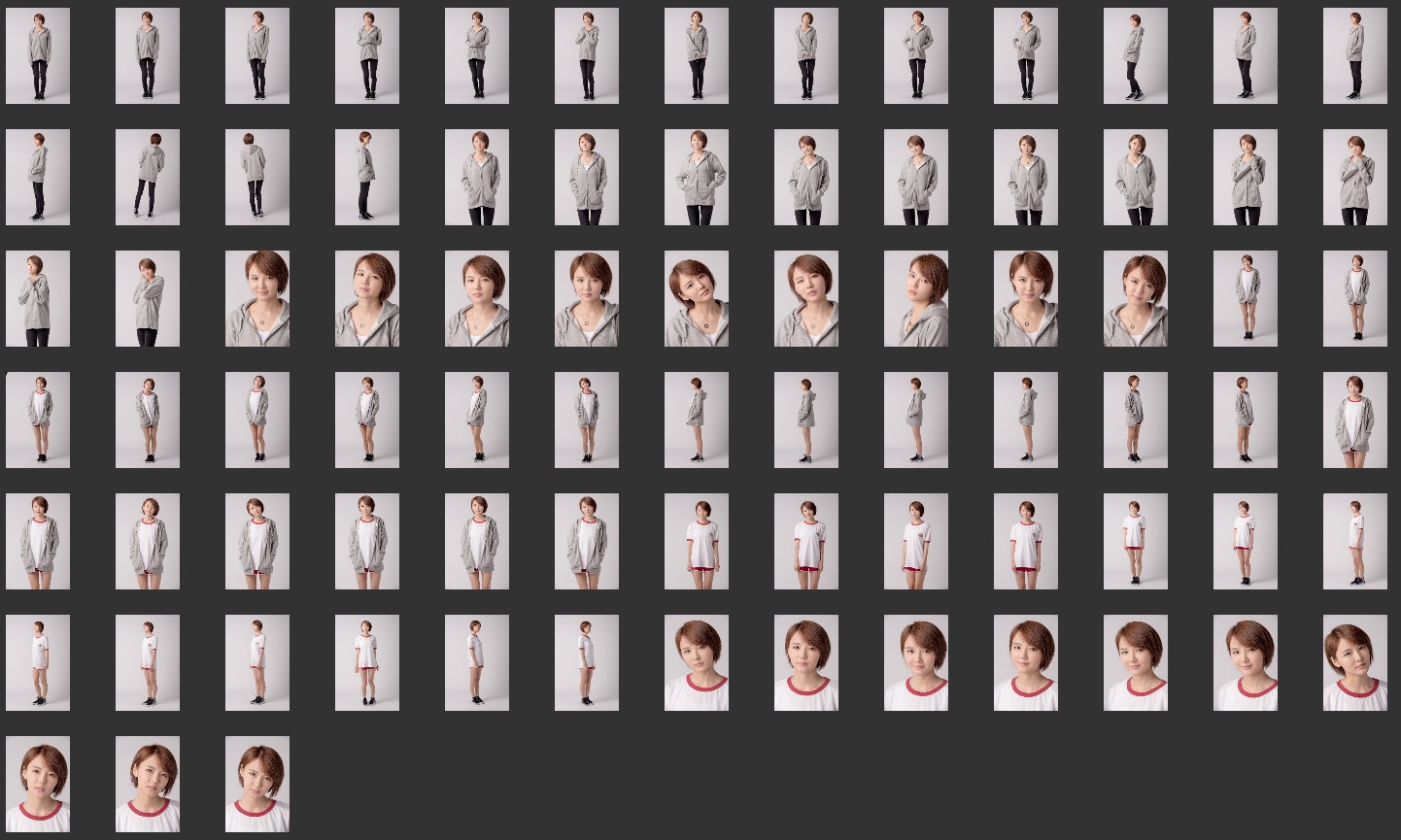Select the first thumbnail in the bottom row
The height and width of the screenshot is (840, 1401).
coord(38,785)
